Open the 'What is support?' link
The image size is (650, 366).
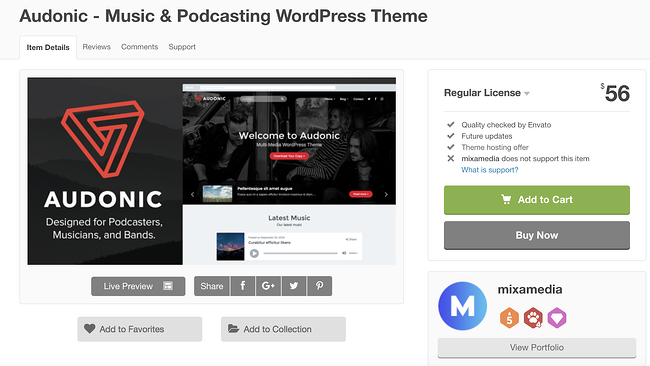(x=490, y=170)
